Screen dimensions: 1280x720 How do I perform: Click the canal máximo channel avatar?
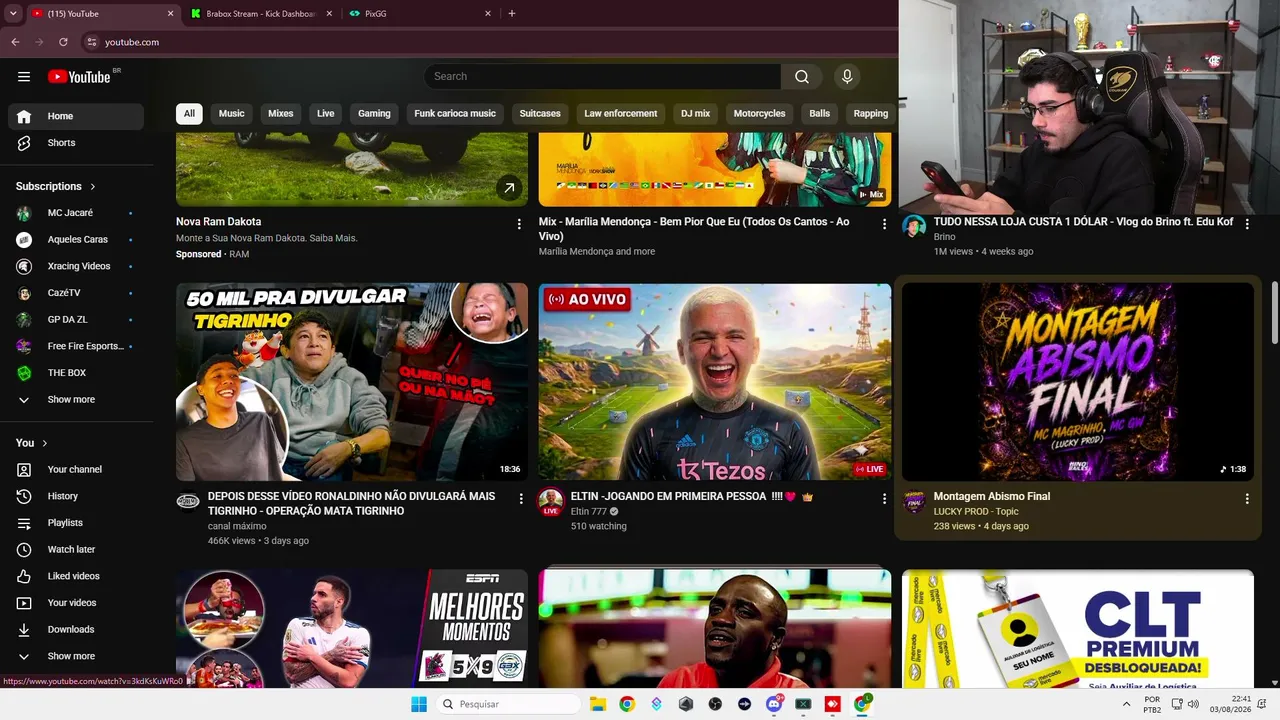188,501
